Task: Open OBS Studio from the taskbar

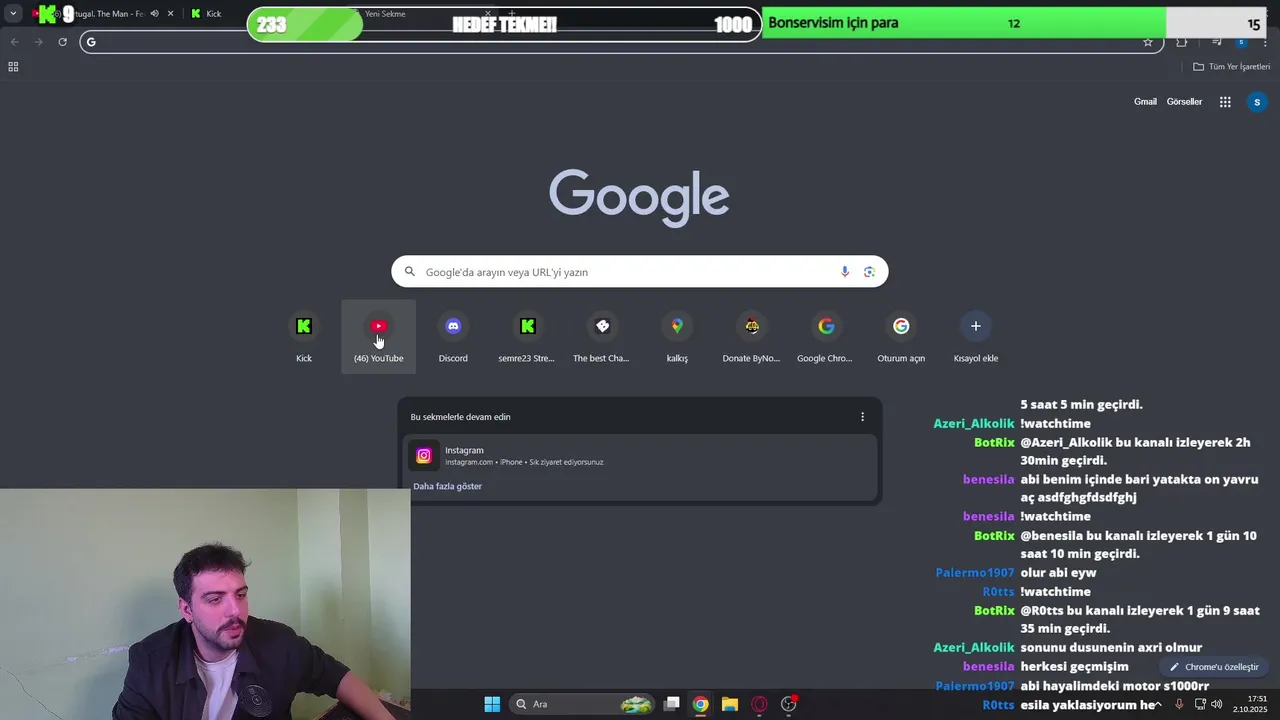Action: (x=789, y=704)
